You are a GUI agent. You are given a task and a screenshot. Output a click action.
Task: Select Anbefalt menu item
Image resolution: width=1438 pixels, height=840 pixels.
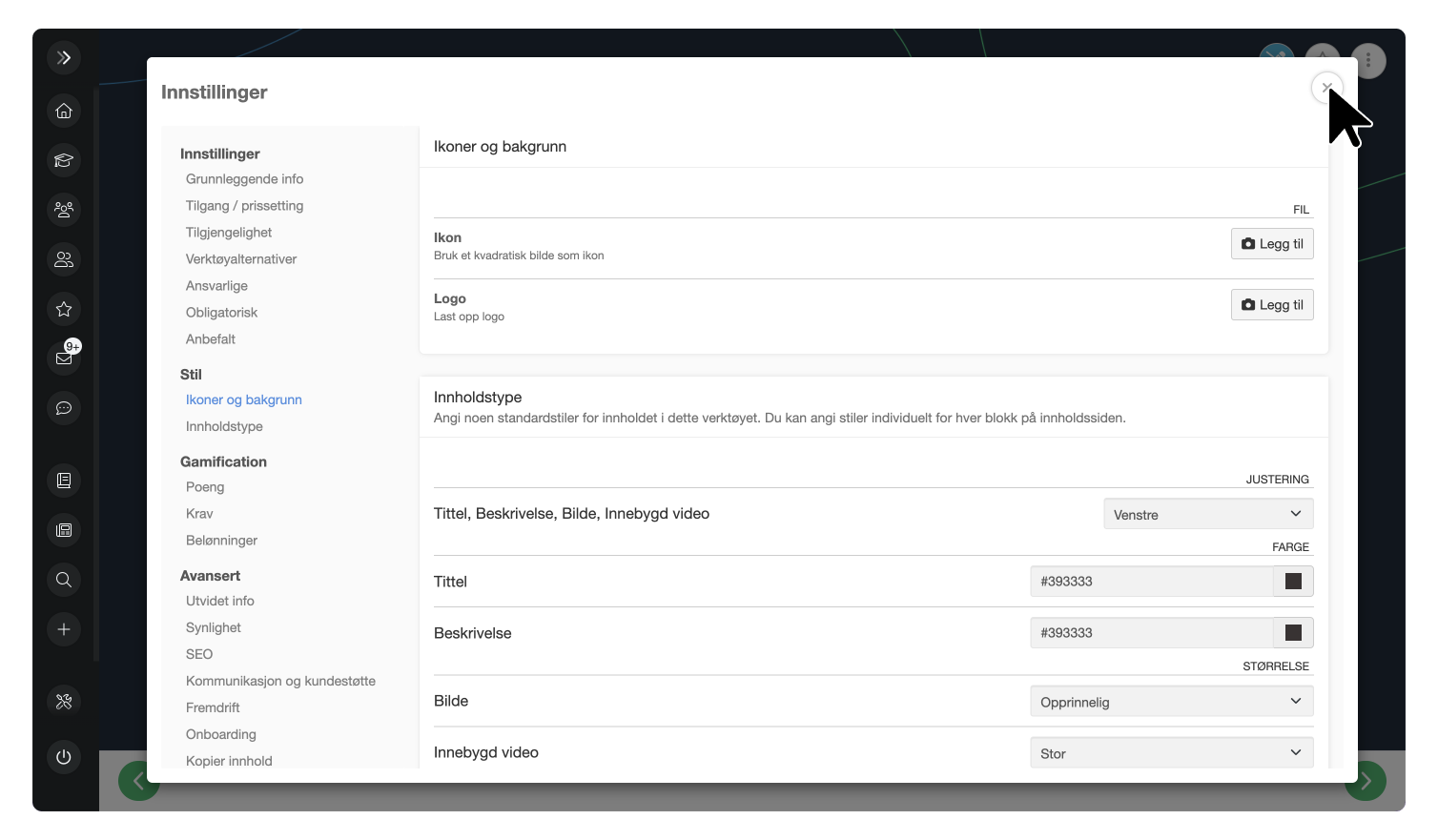(211, 339)
